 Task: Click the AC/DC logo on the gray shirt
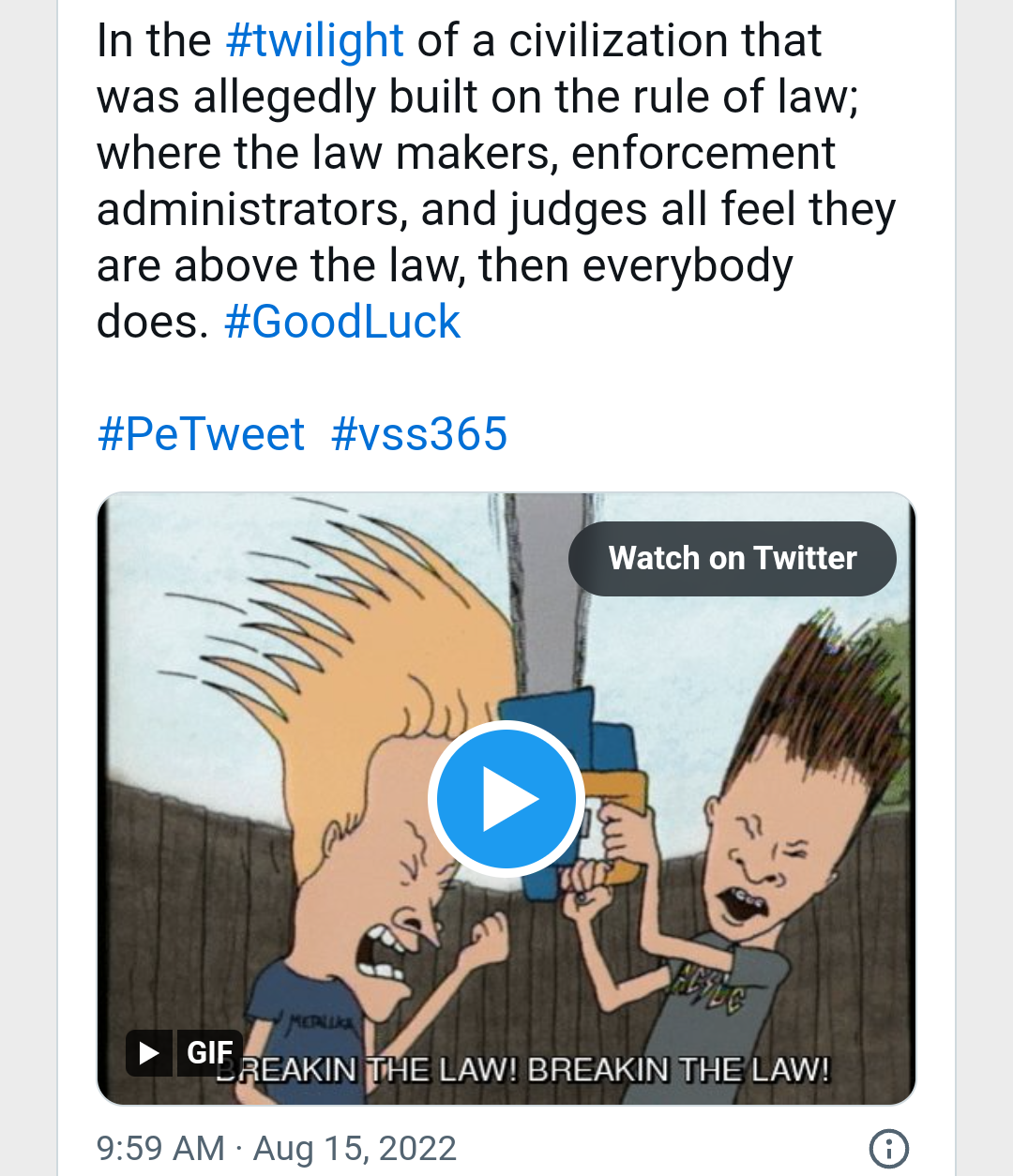click(708, 989)
